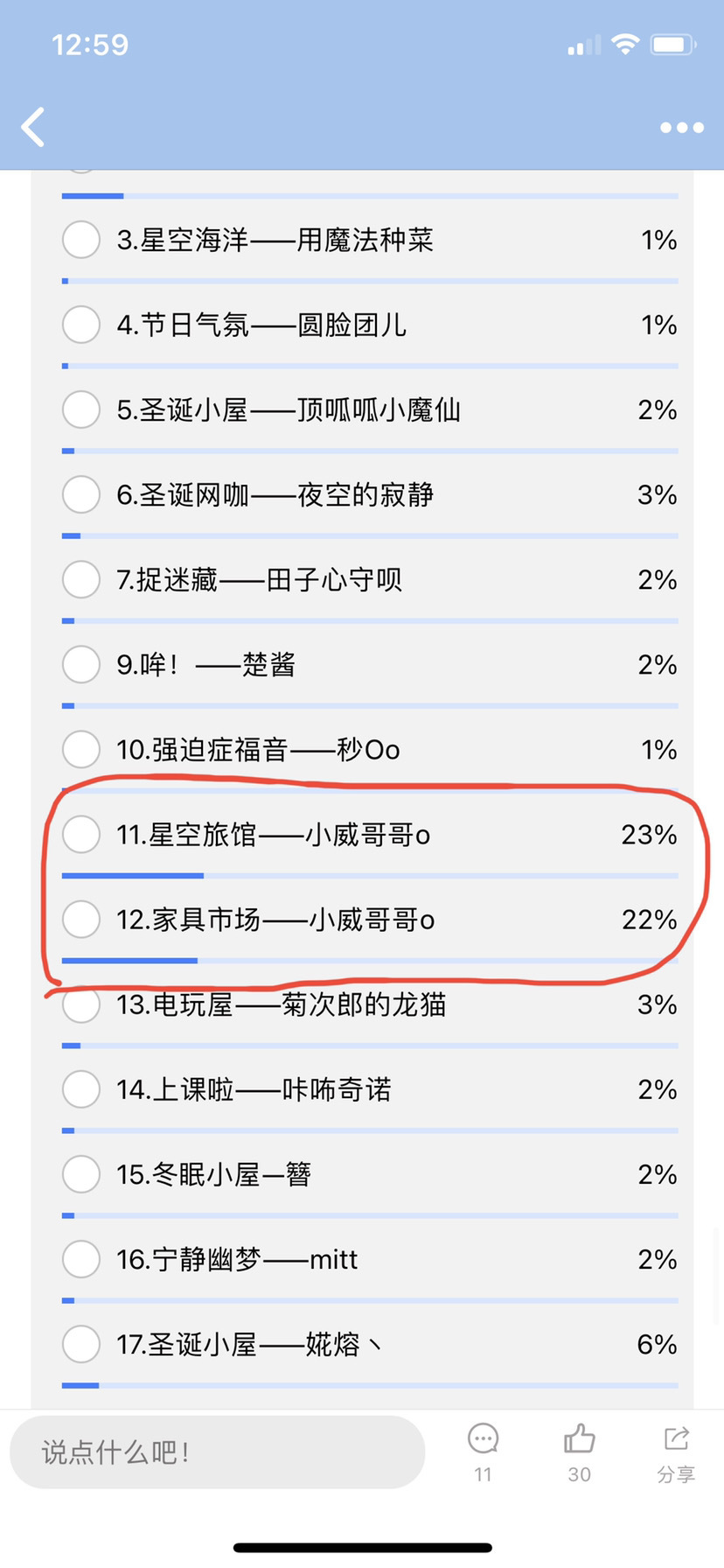Tap the thumbs-up like icon
724x1568 pixels.
579,1438
